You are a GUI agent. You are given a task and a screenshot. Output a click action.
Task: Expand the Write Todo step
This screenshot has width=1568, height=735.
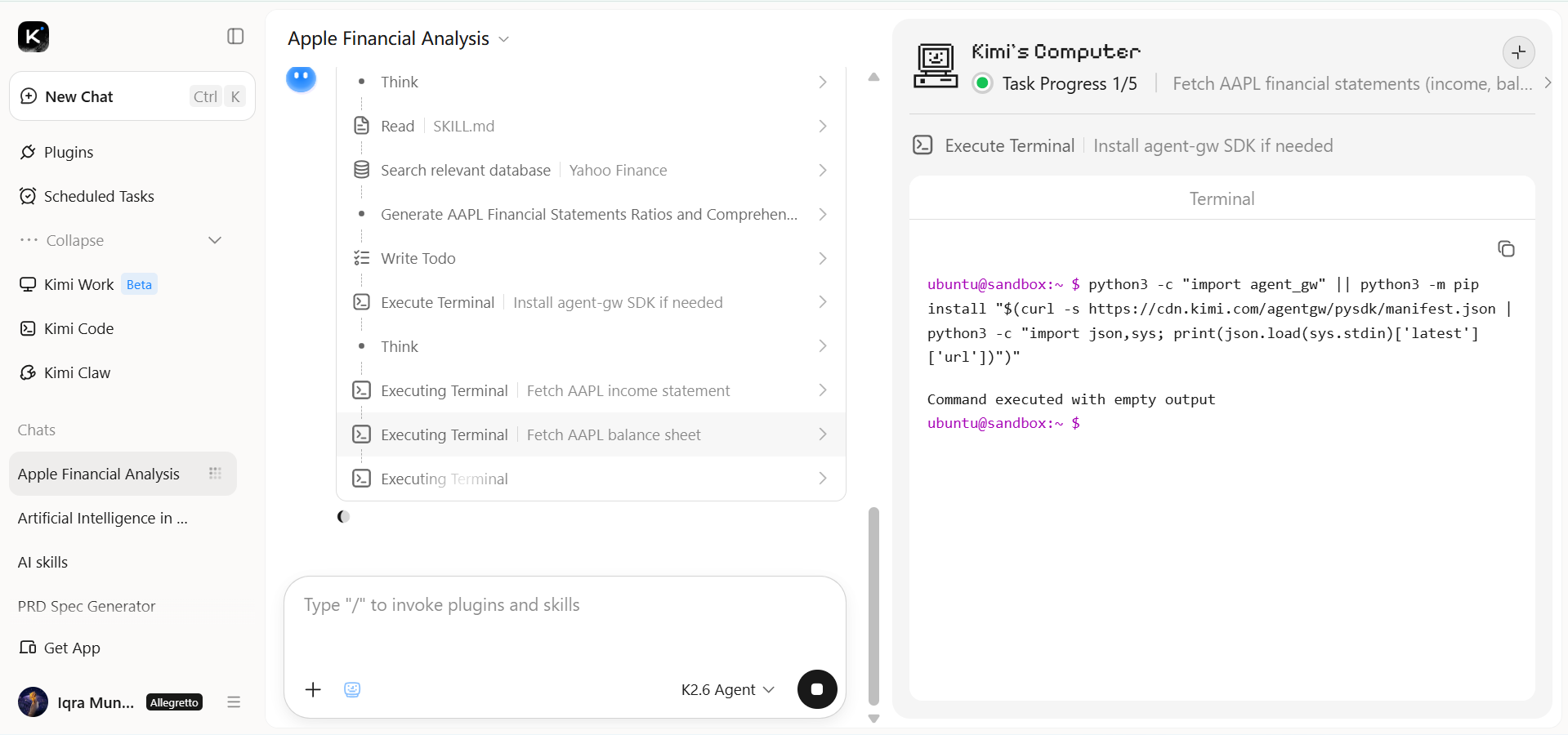(592, 258)
